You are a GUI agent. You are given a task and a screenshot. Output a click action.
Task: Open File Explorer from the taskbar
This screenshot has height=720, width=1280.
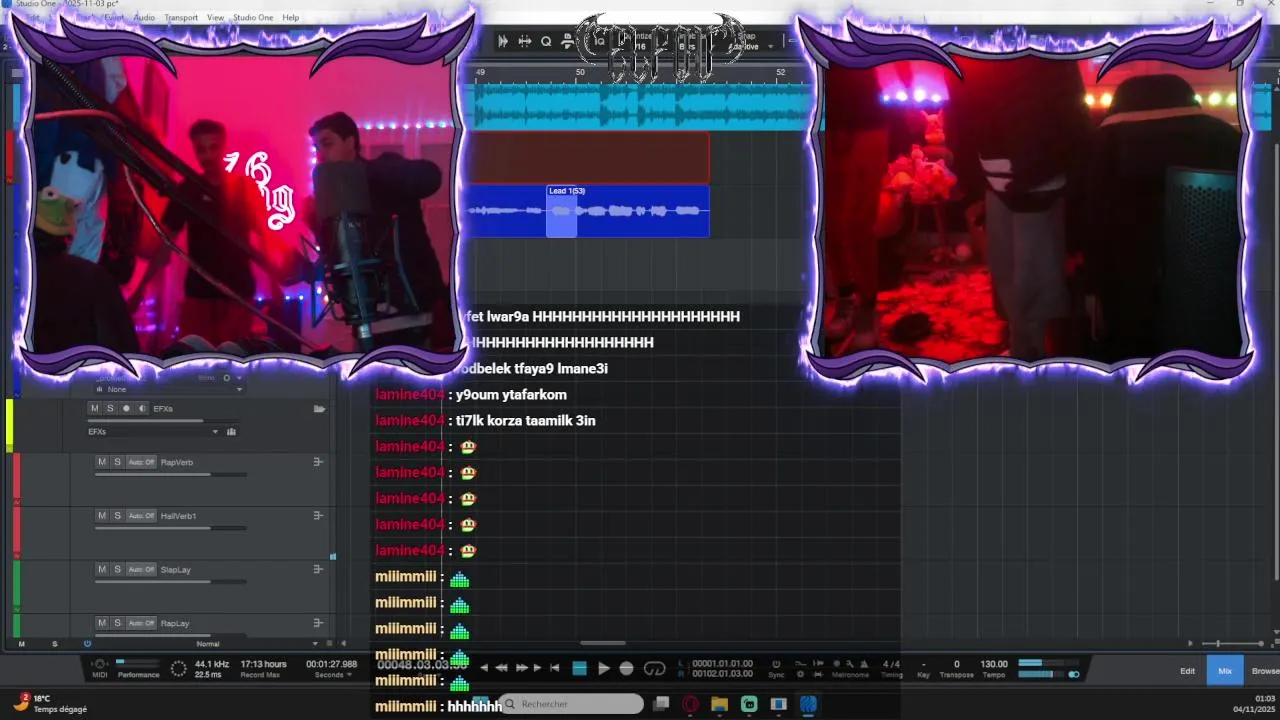[x=719, y=704]
